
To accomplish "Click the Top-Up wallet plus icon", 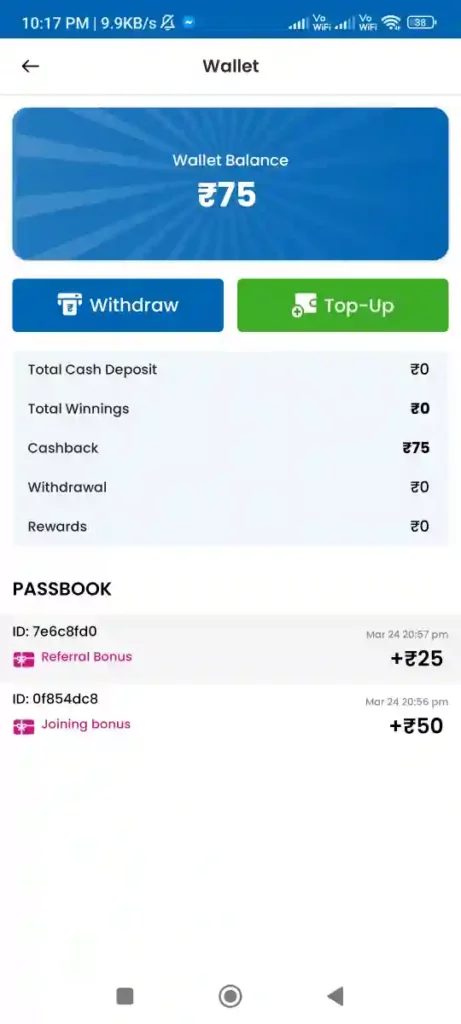I will tap(304, 306).
